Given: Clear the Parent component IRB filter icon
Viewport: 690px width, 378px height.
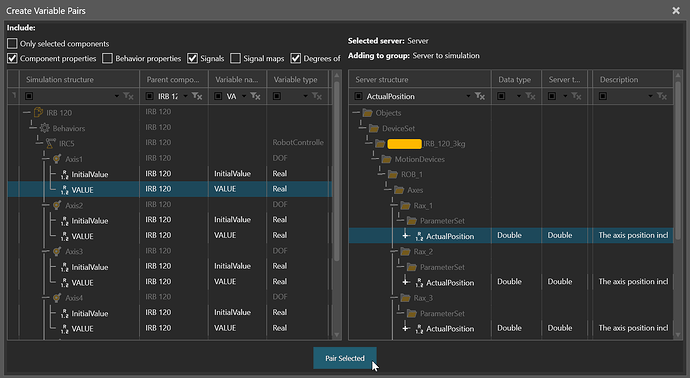Looking at the screenshot, I should pyautogui.click(x=197, y=96).
